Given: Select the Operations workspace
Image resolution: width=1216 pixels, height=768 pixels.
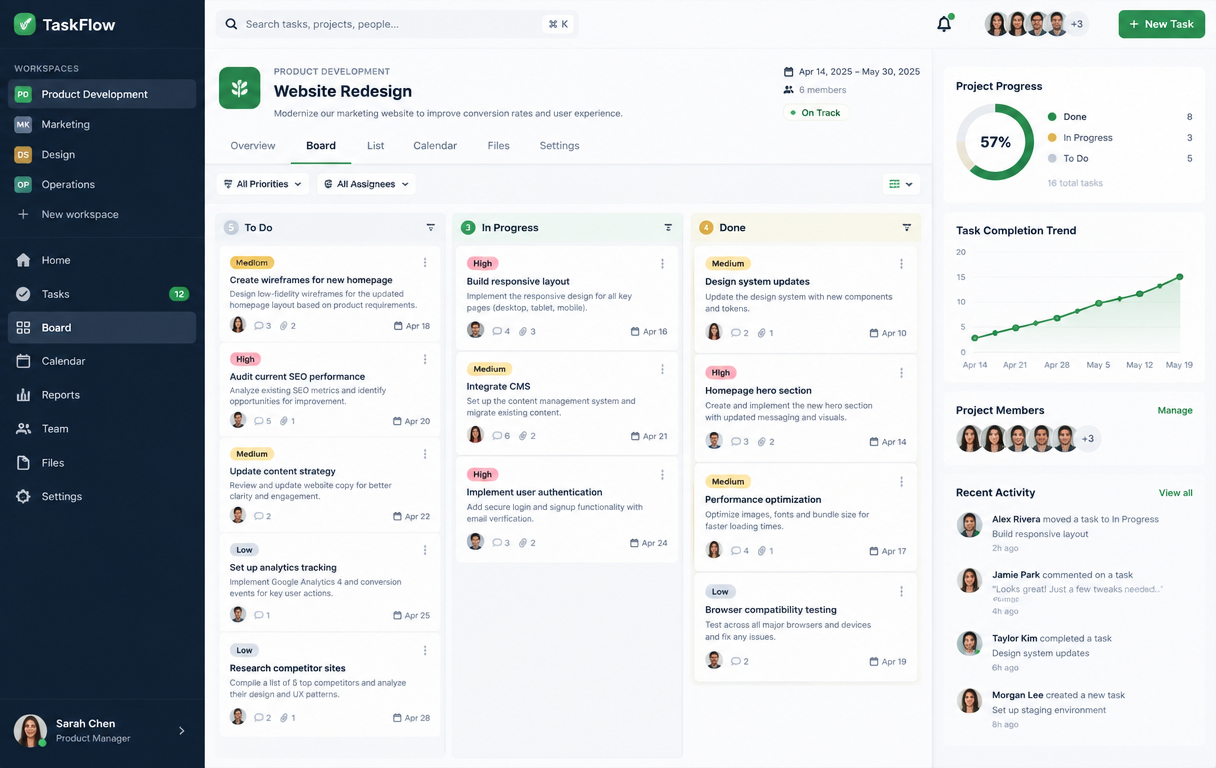Looking at the screenshot, I should [102, 184].
